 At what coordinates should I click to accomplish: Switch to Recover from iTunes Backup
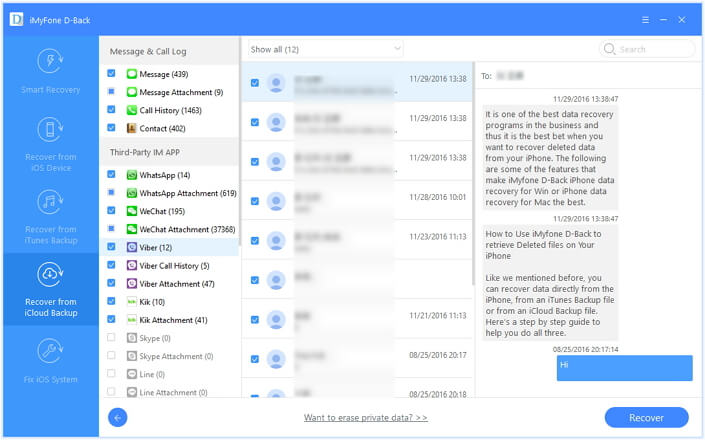(50, 218)
